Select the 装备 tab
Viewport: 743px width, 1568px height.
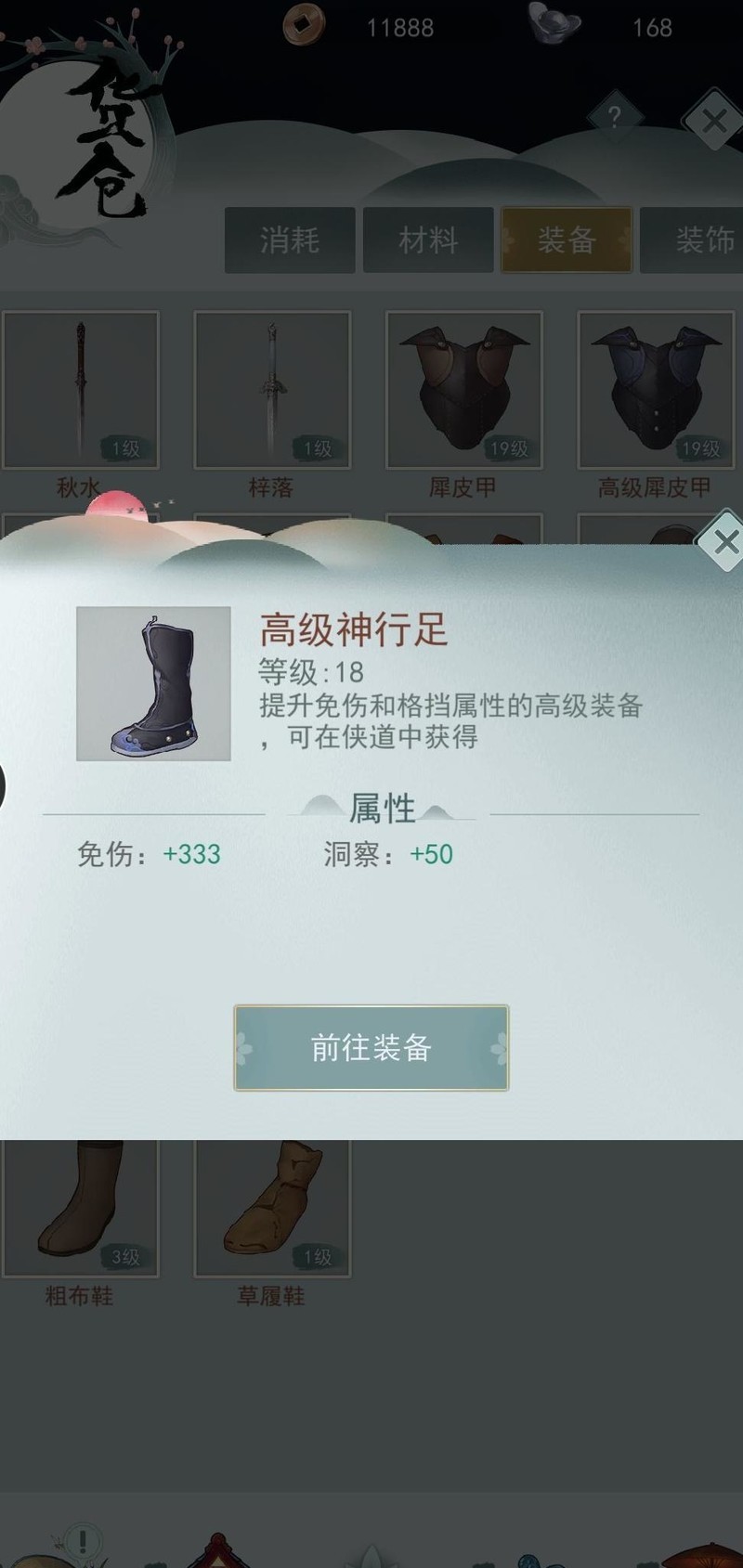click(567, 240)
